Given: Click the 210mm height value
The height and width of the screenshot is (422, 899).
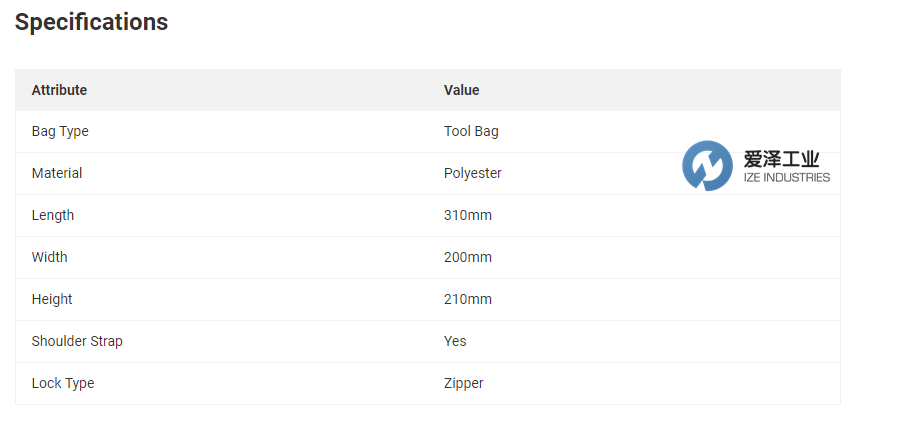Looking at the screenshot, I should pos(468,299).
